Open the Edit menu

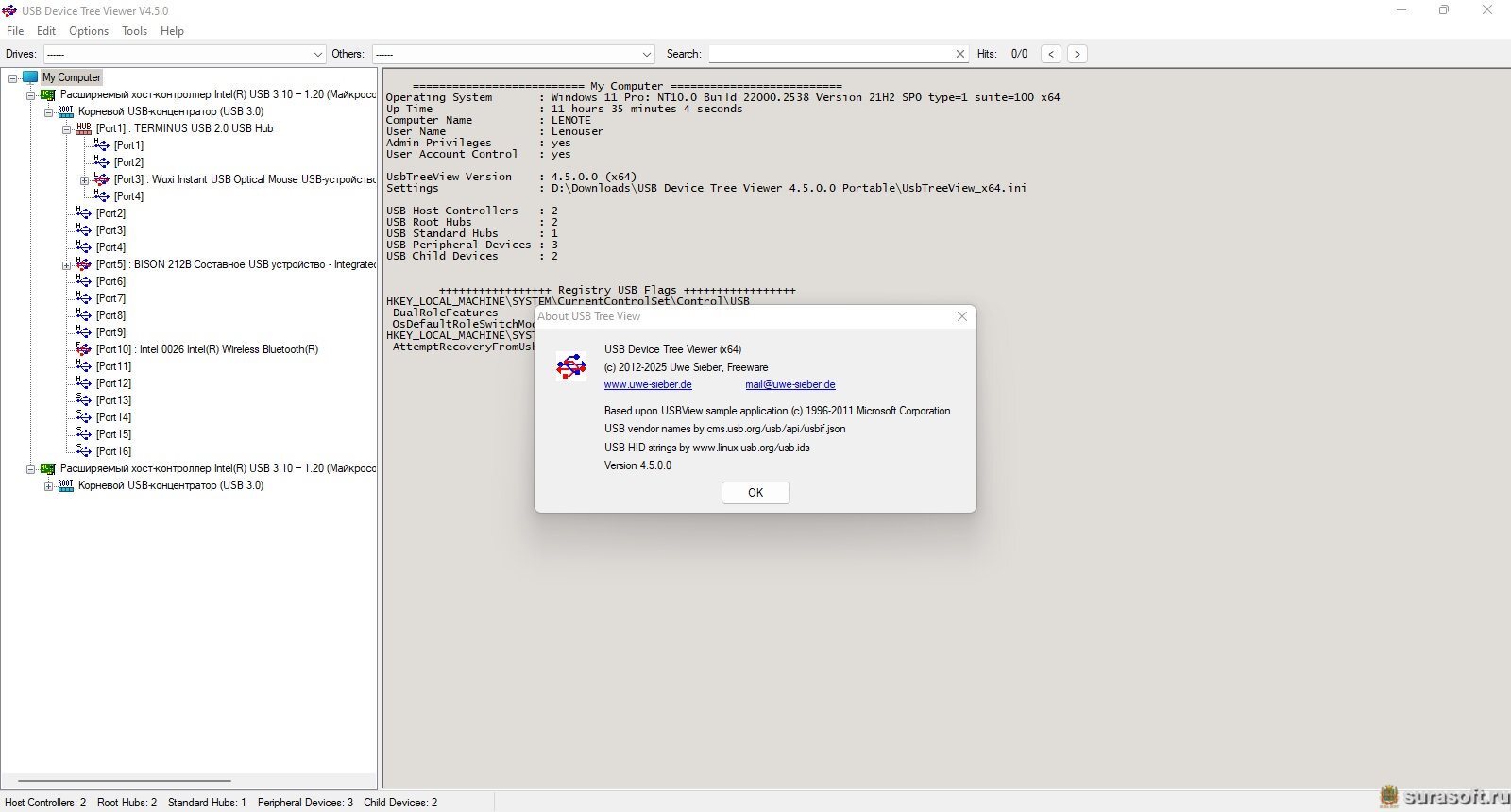46,31
